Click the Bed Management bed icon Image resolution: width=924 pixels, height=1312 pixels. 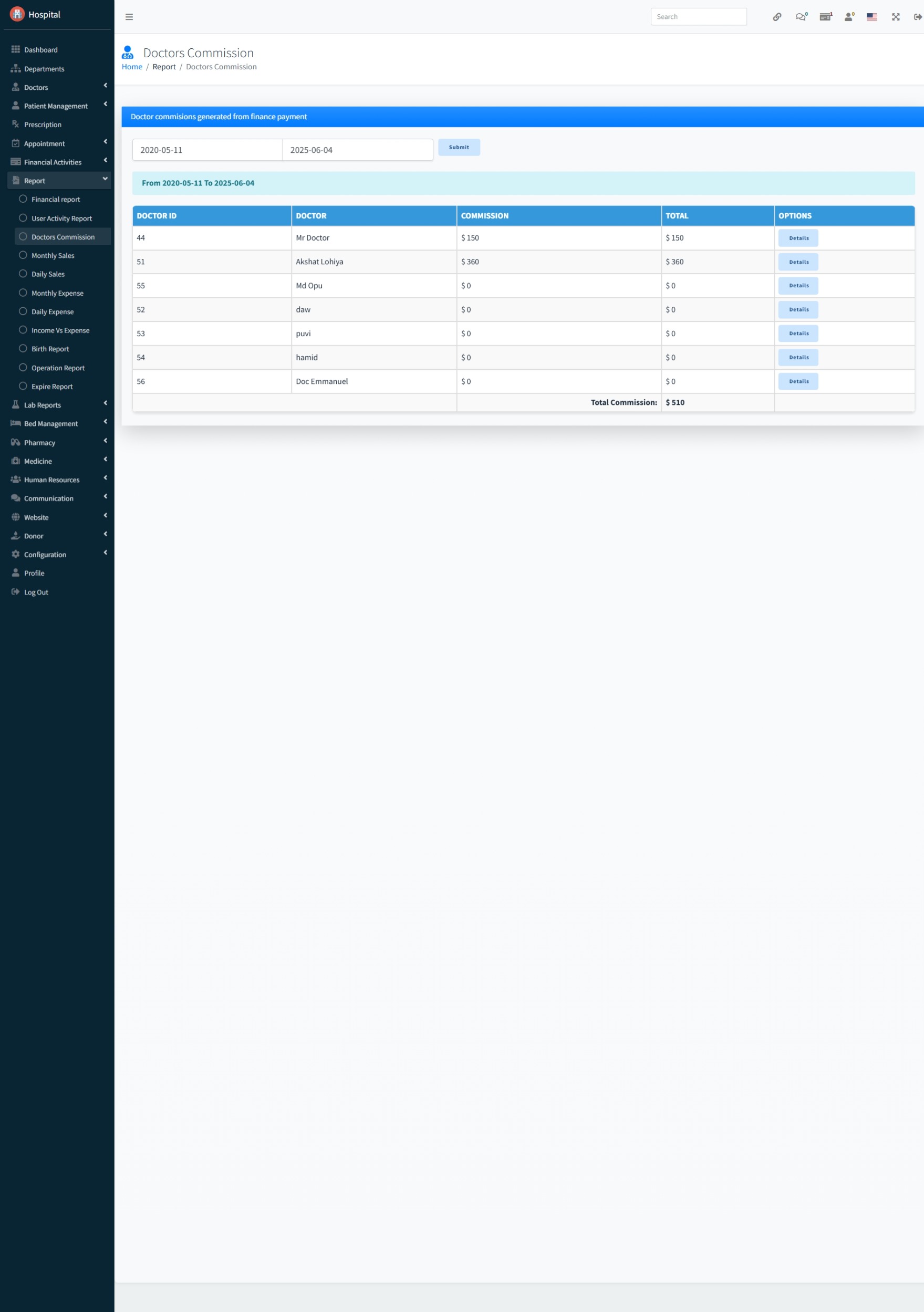click(x=15, y=423)
